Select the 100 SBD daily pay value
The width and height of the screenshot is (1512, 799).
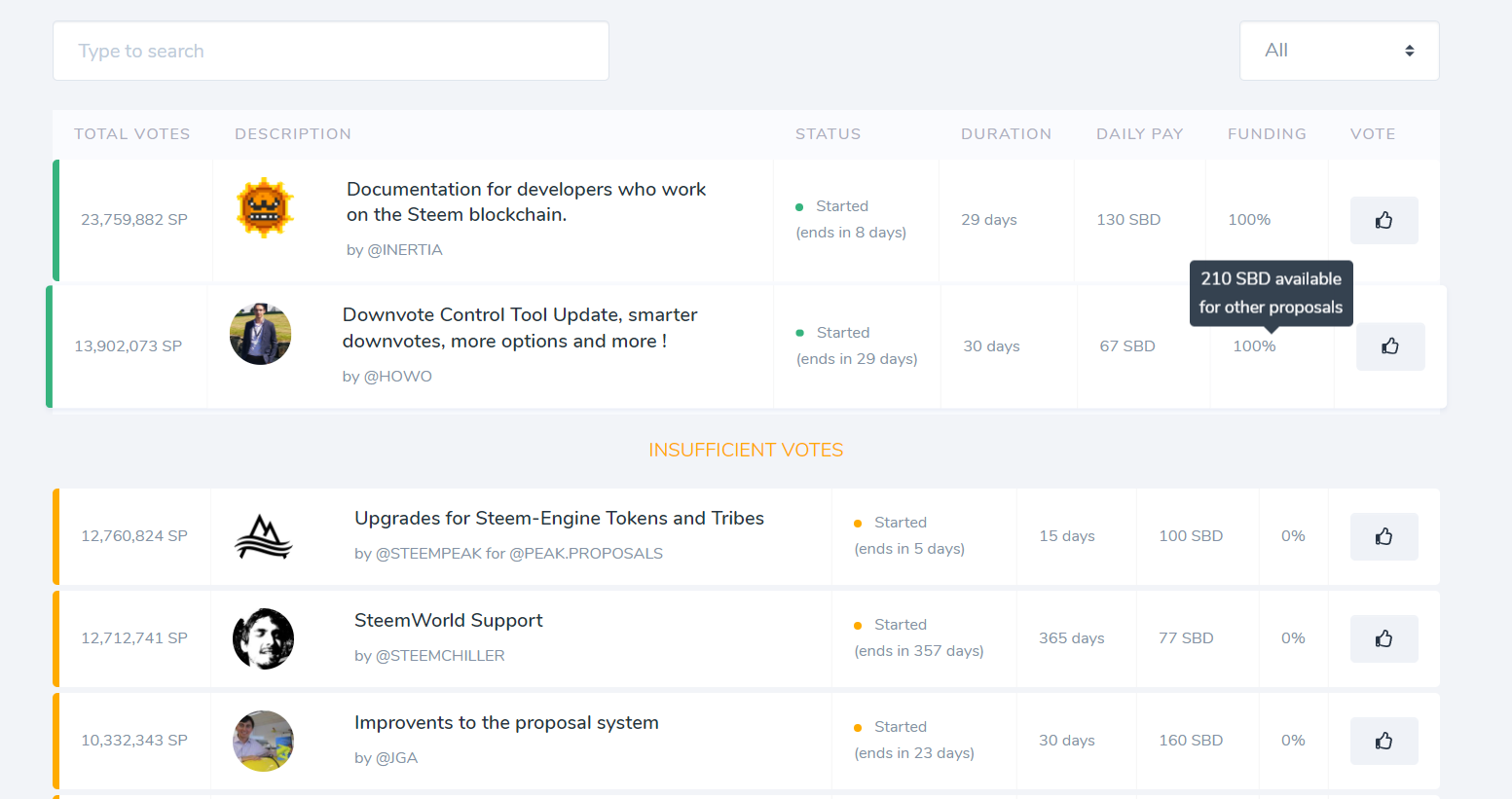coord(1191,536)
